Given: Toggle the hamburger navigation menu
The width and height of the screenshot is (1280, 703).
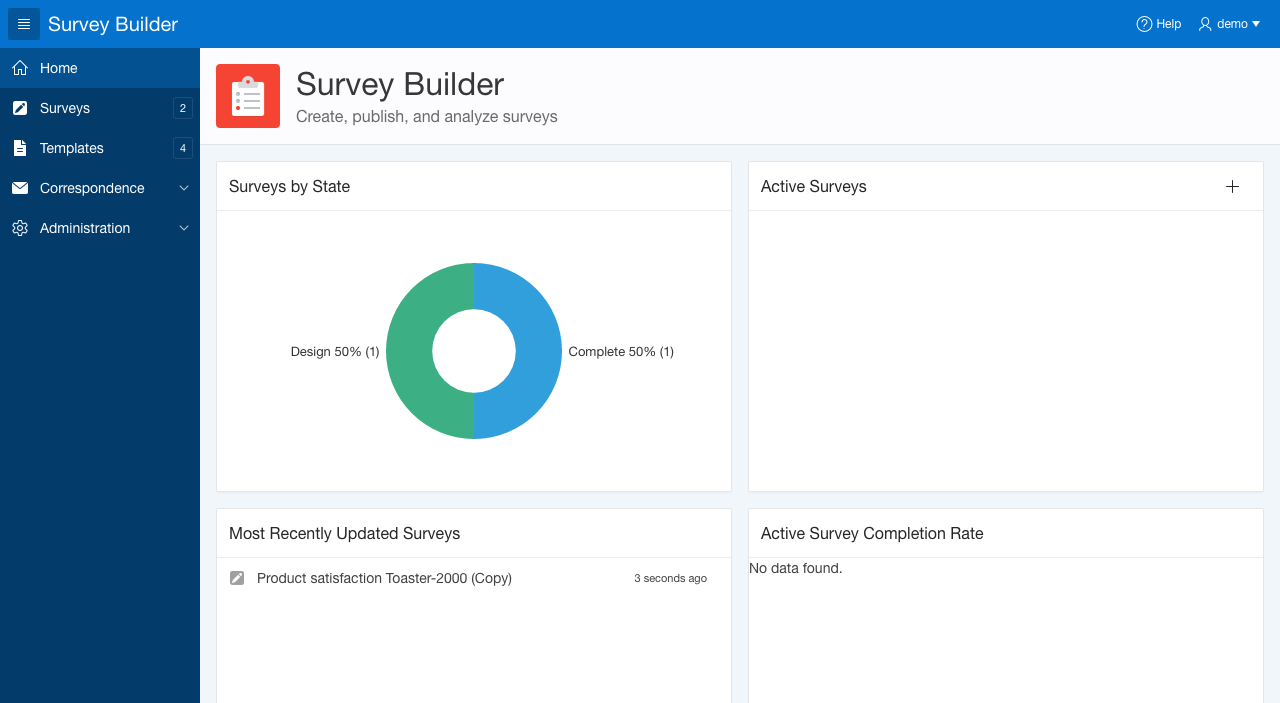Looking at the screenshot, I should (24, 24).
